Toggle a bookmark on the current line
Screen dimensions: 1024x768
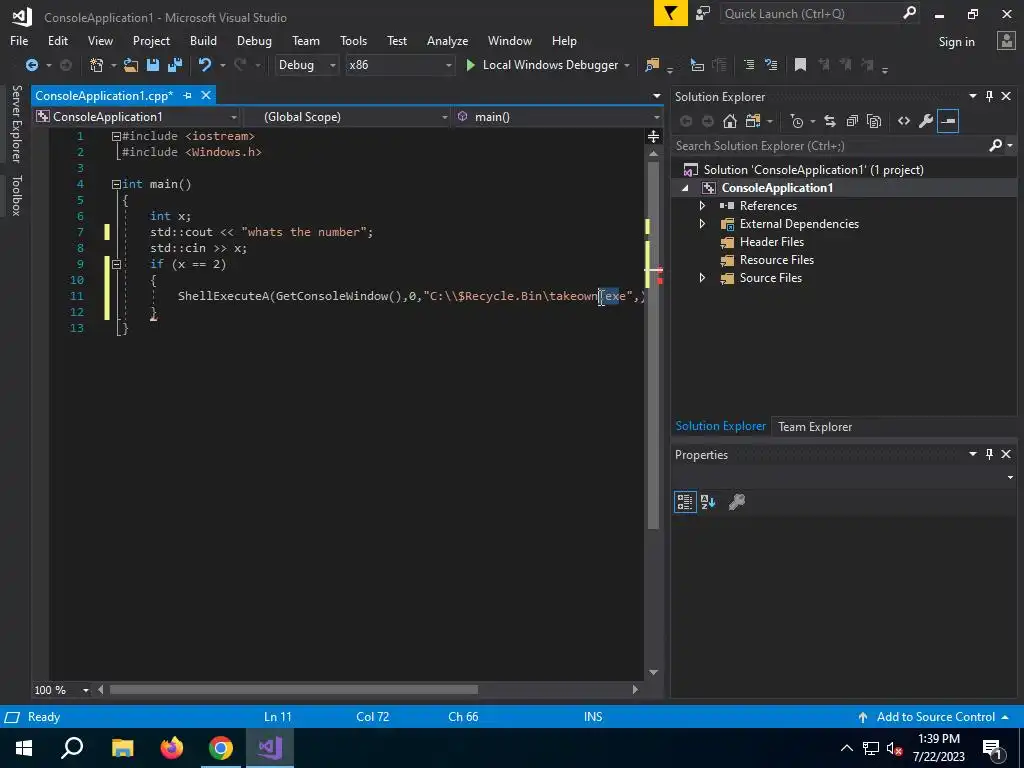pos(800,65)
